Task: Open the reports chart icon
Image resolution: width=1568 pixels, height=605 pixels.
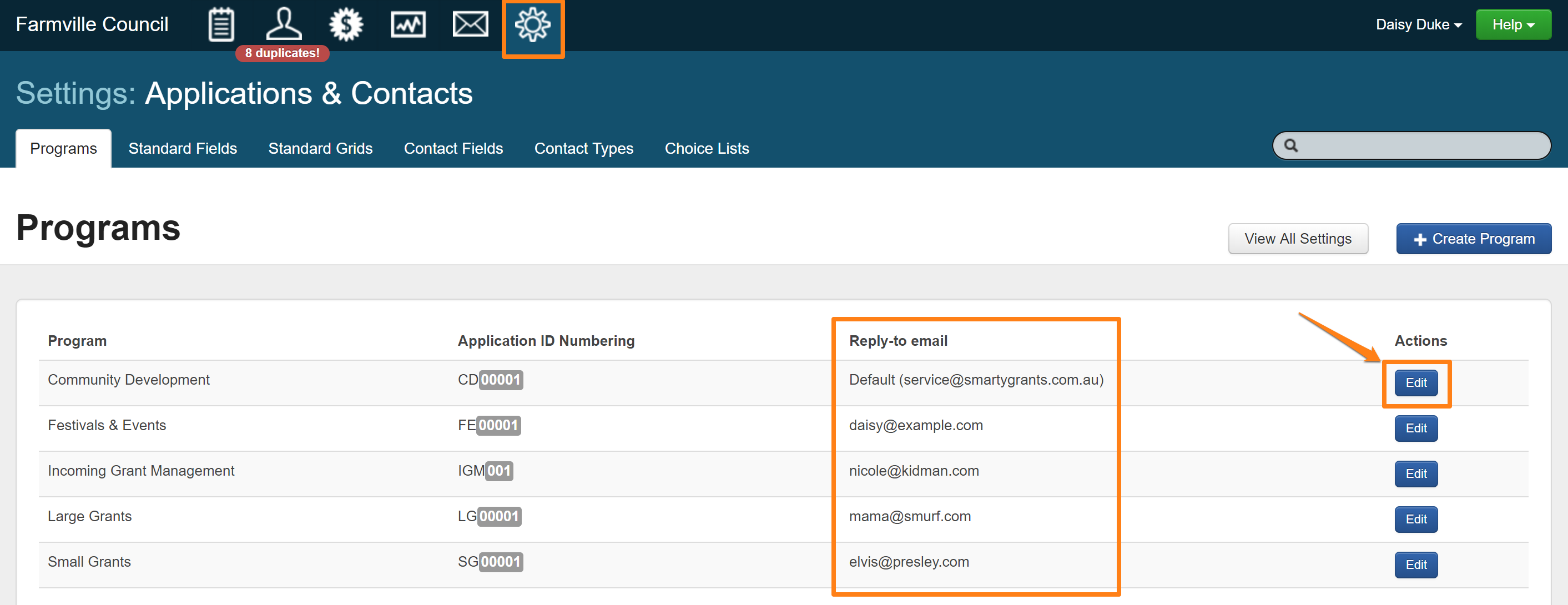Action: coord(408,25)
